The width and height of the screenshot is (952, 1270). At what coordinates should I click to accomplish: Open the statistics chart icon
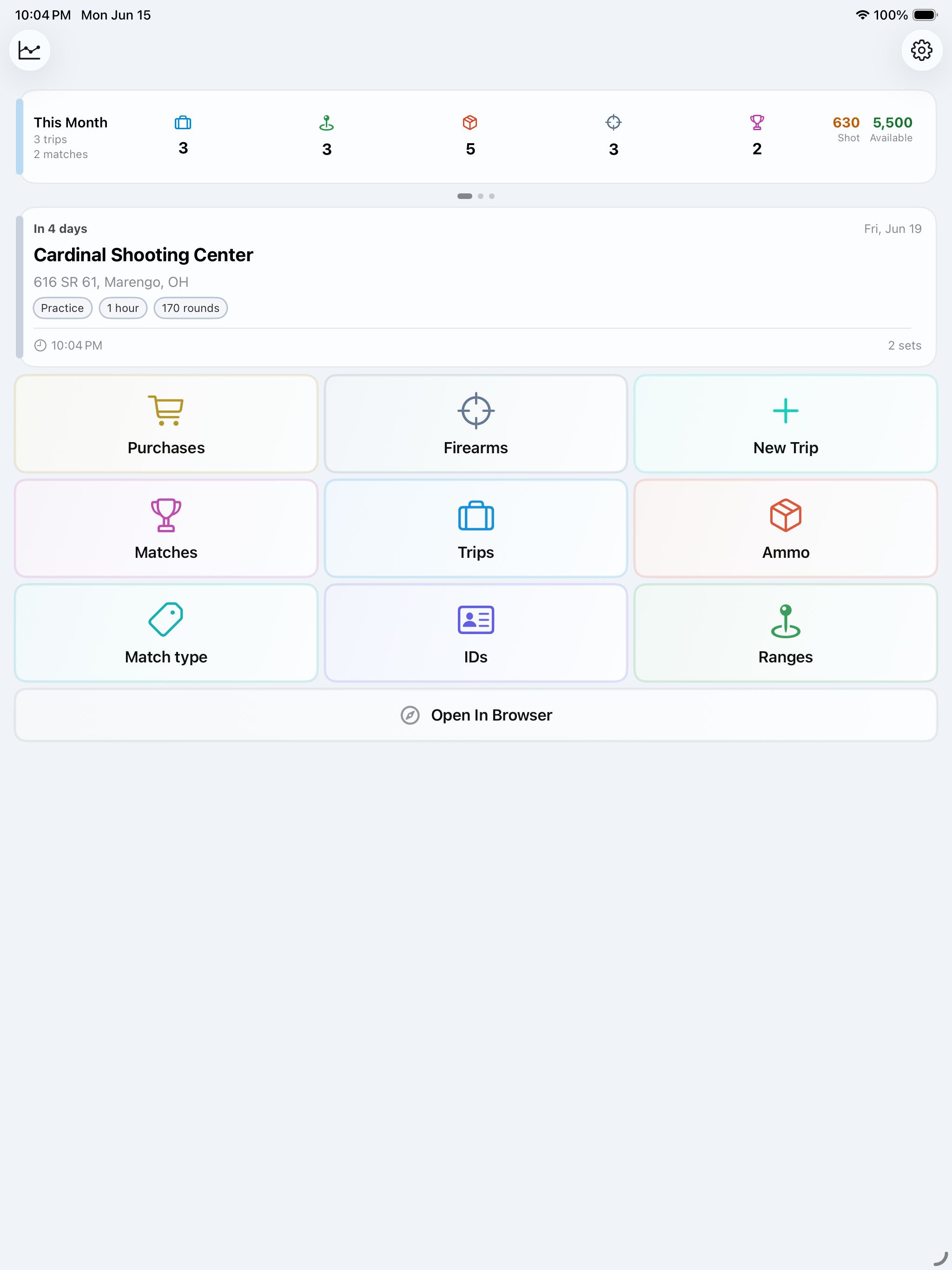click(29, 51)
